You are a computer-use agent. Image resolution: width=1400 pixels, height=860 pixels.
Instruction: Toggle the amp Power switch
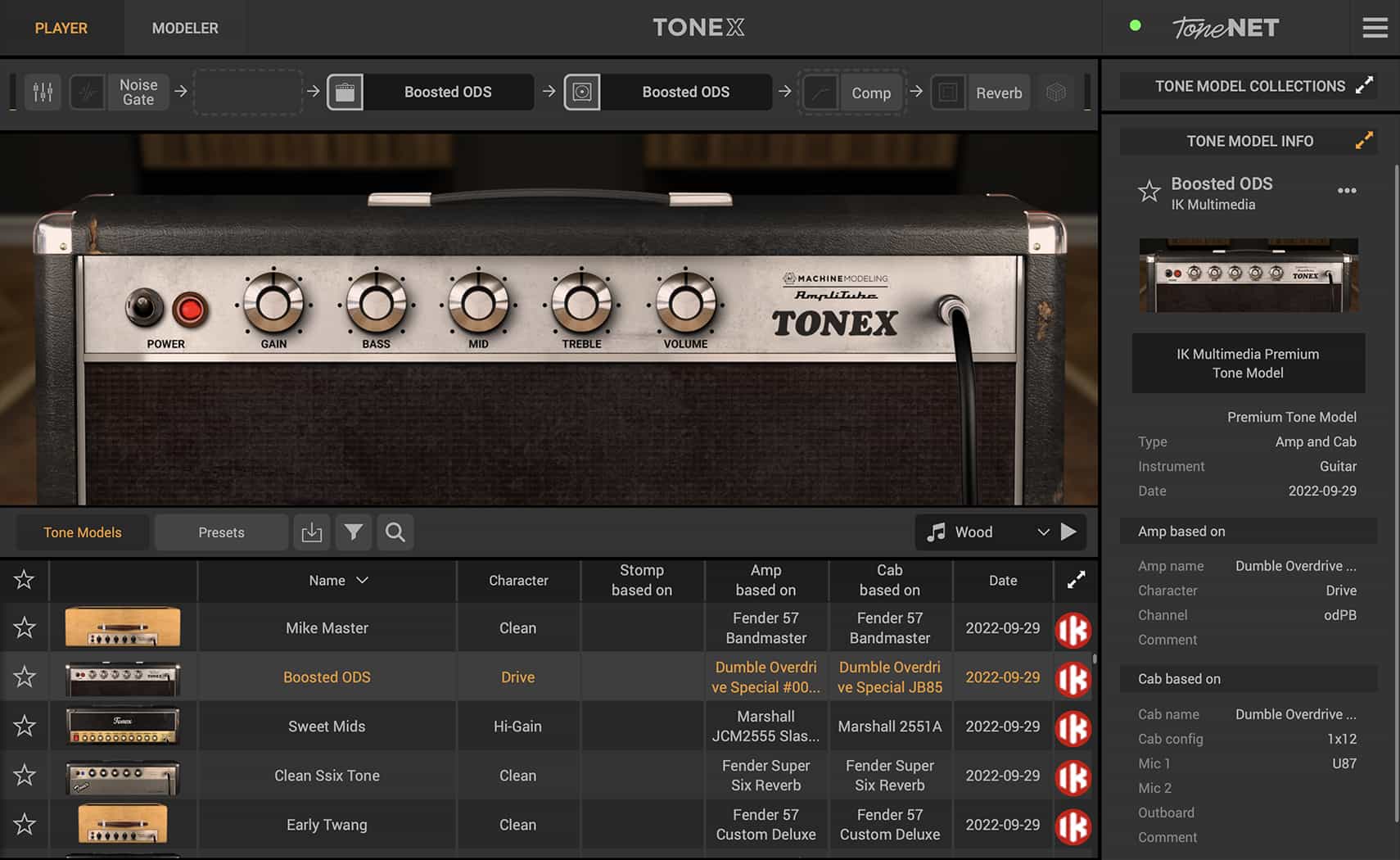(x=144, y=309)
